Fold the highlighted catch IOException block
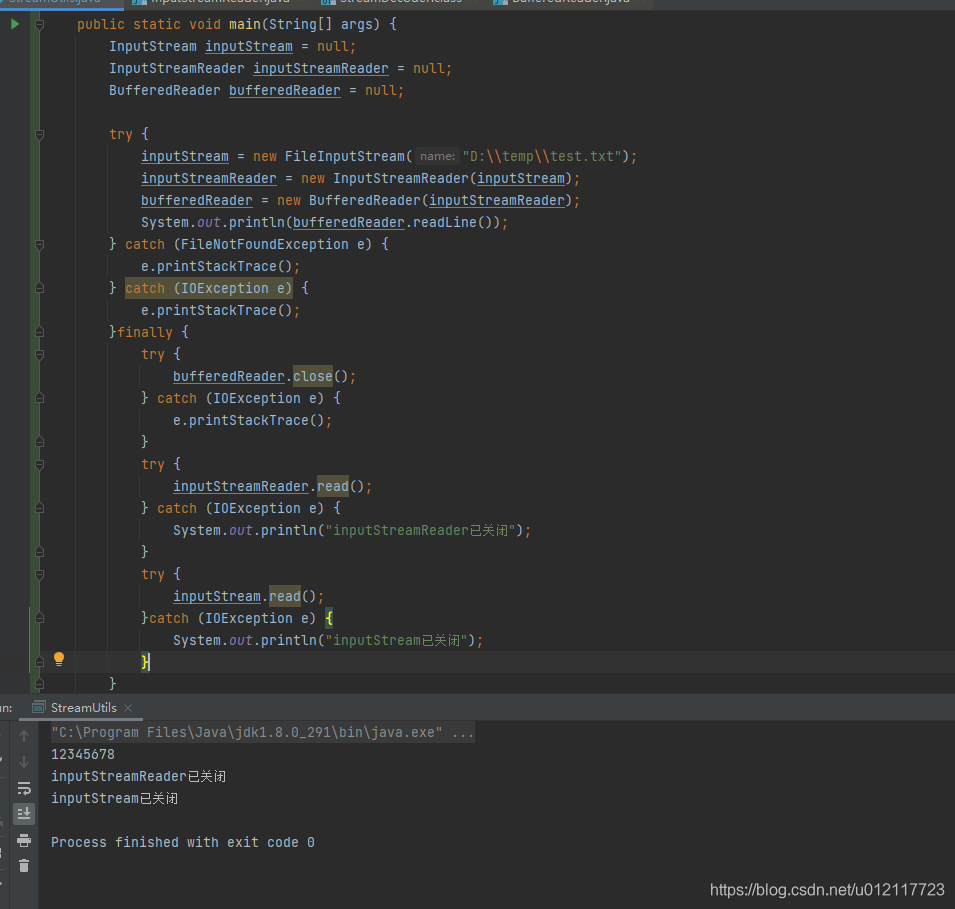 40,288
